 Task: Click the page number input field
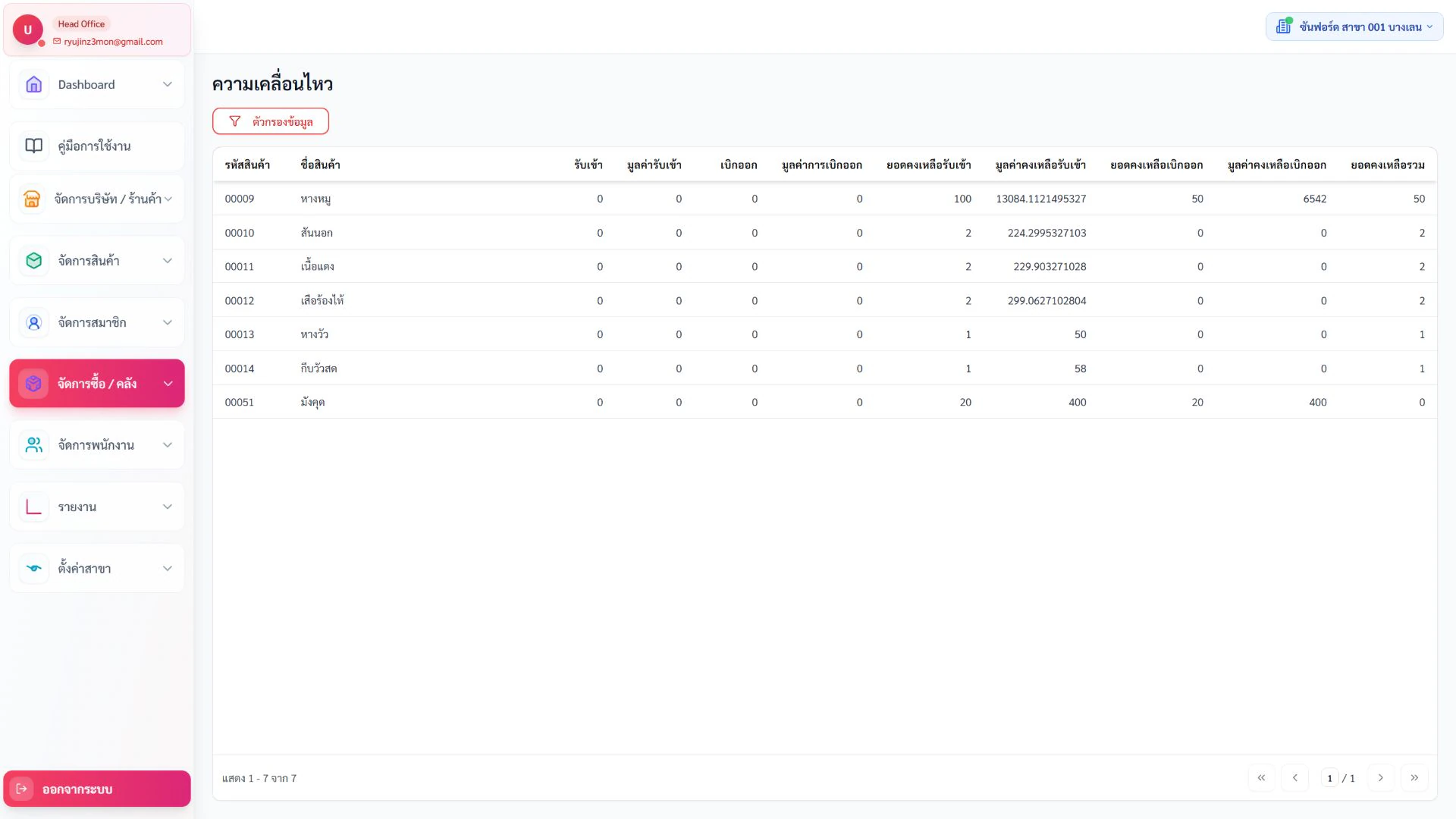click(x=1329, y=778)
